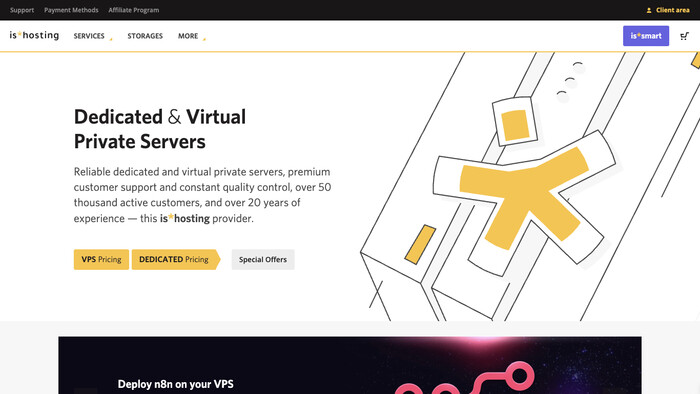
Task: Expand the MORE dropdown menu
Action: coord(192,36)
